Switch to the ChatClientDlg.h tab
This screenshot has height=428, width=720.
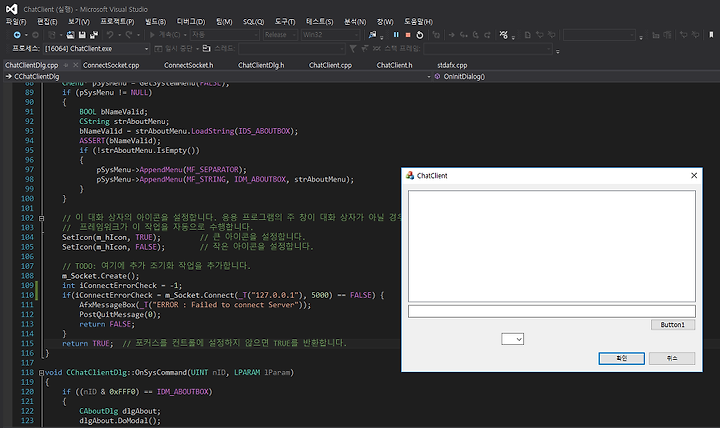point(261,65)
